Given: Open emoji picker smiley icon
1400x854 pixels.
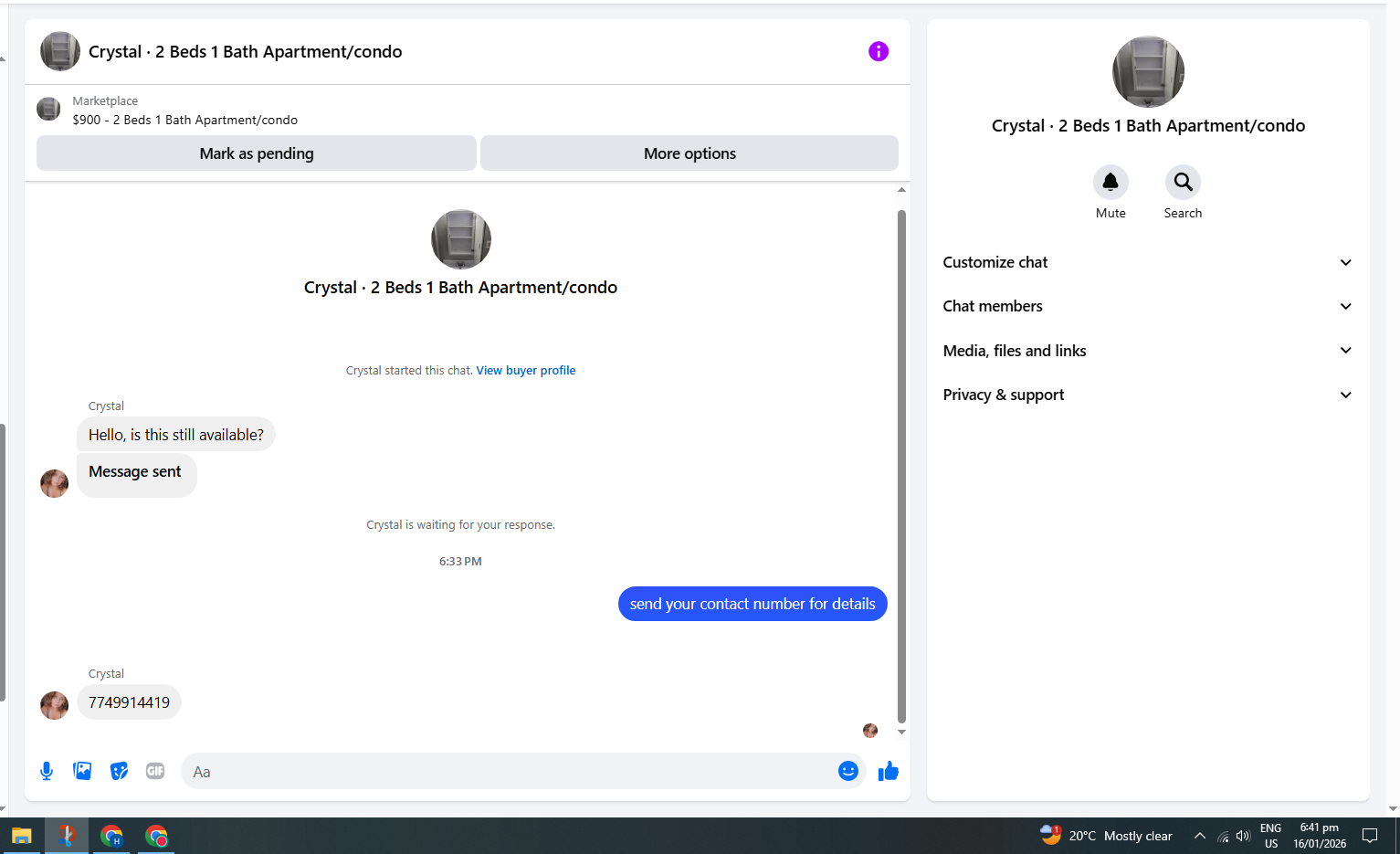Looking at the screenshot, I should tap(848, 771).
